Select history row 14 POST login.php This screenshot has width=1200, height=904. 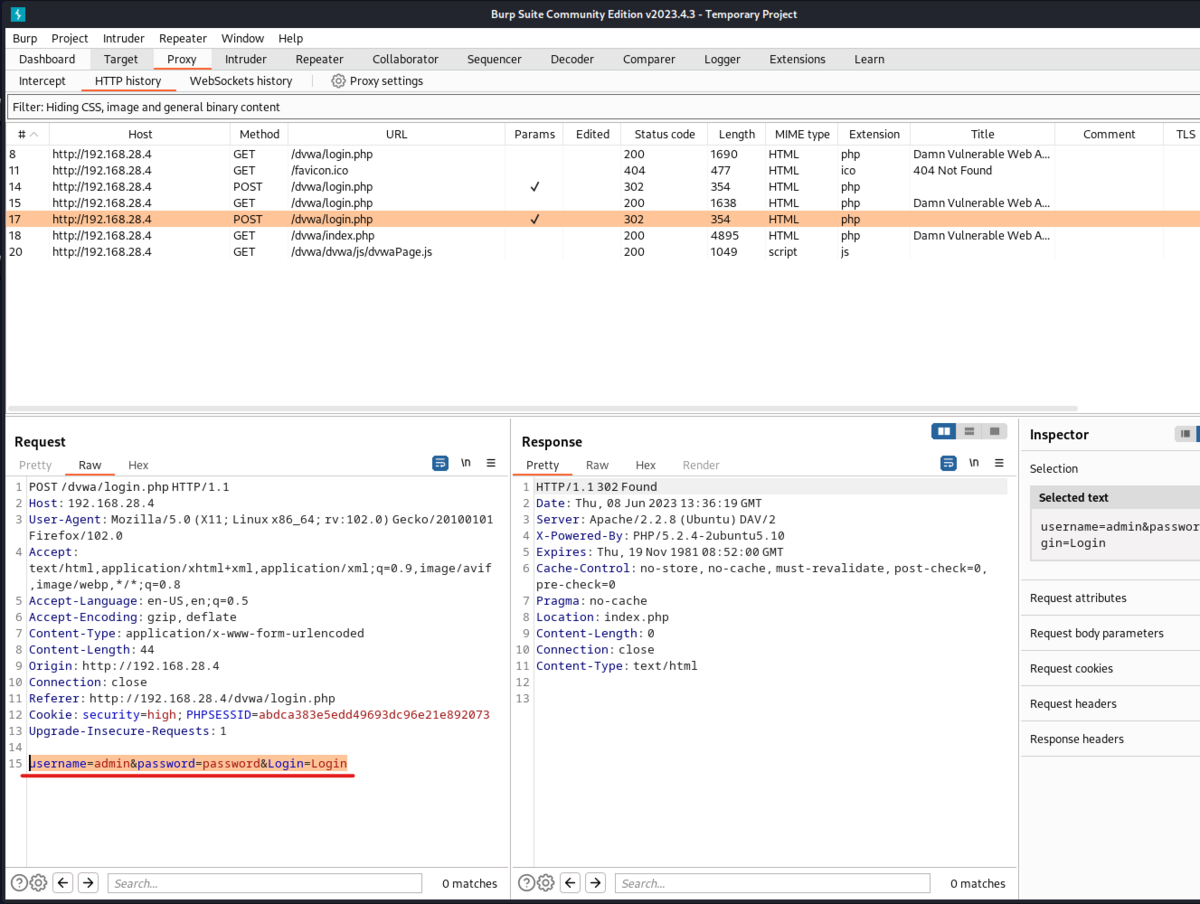[602, 187]
